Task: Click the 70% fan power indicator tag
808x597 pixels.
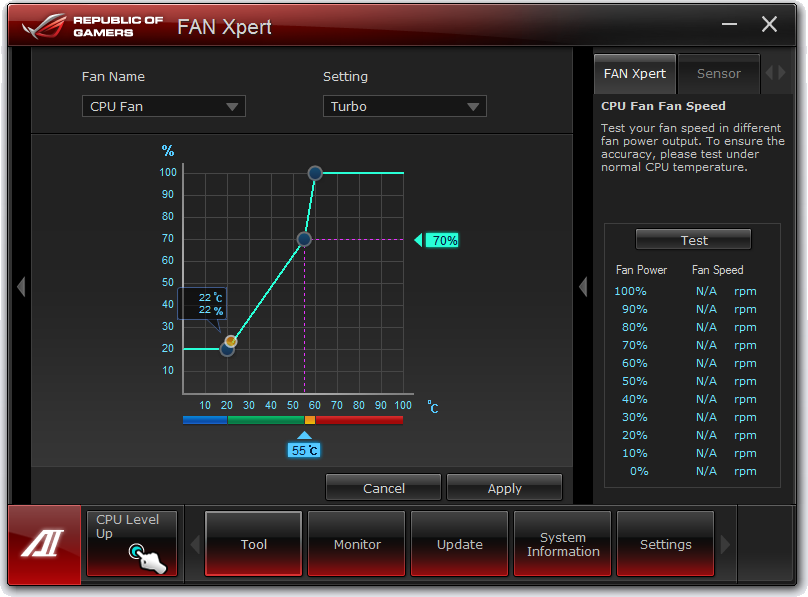Action: pos(437,240)
